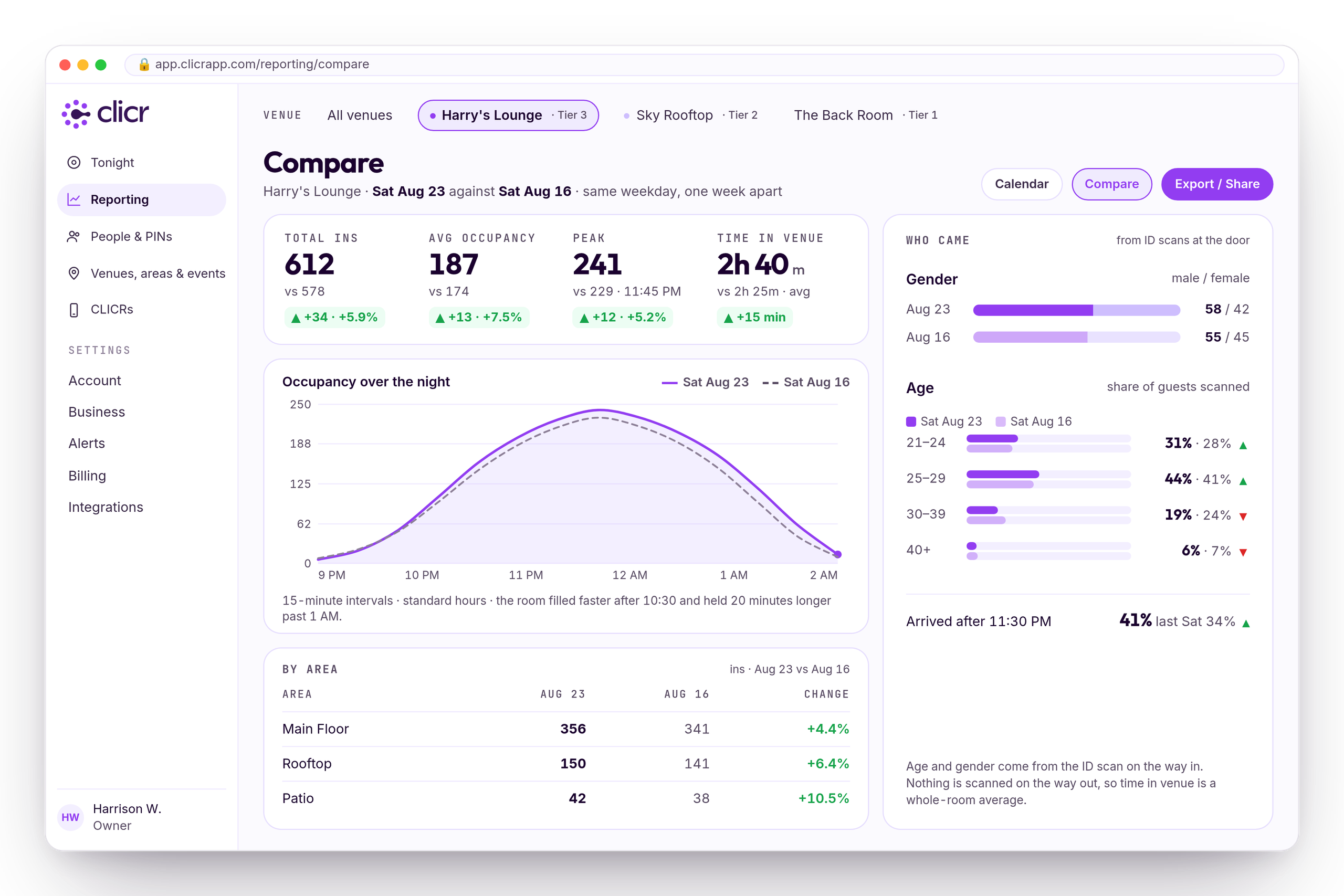Screen dimensions: 1344x896
Task: Select All venues filter
Action: click(360, 115)
